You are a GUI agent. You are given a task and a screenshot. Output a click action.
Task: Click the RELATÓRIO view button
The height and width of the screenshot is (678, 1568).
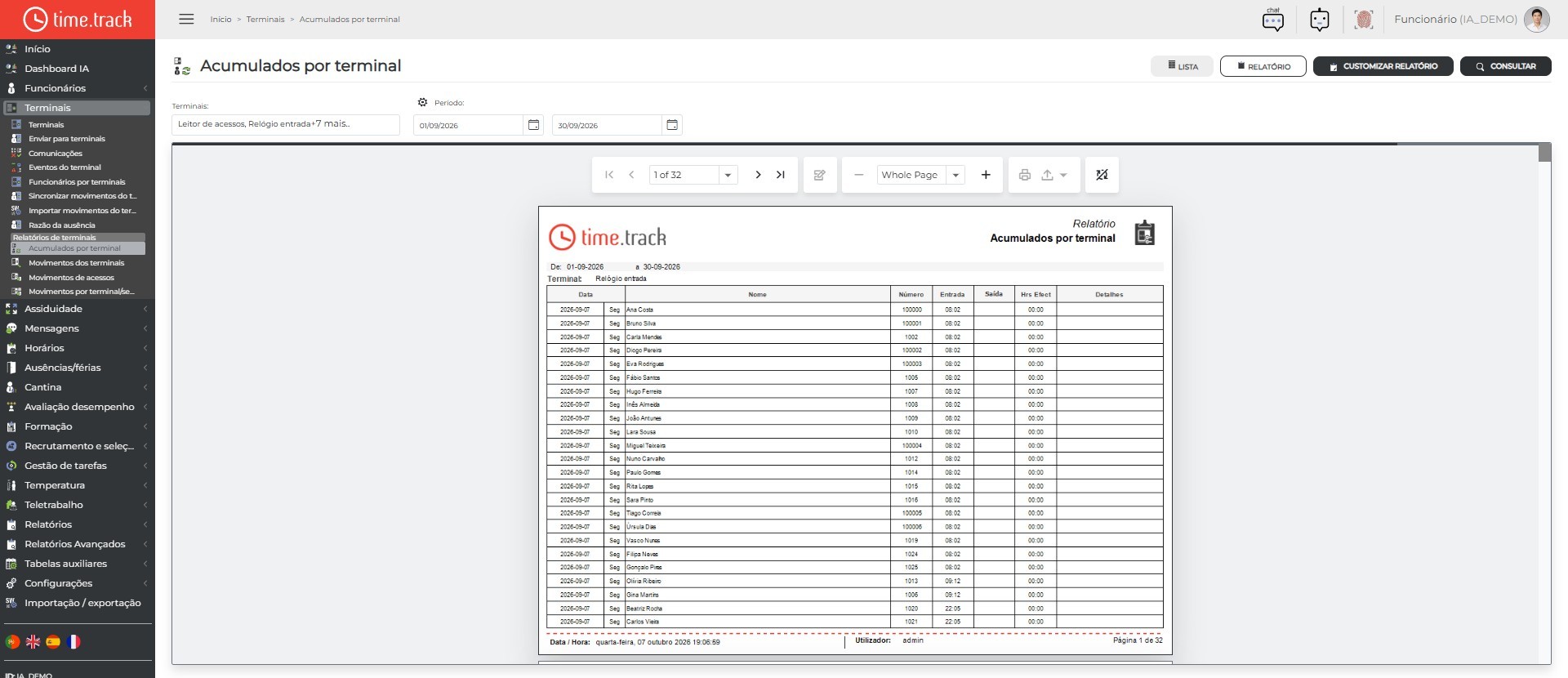click(x=1263, y=66)
